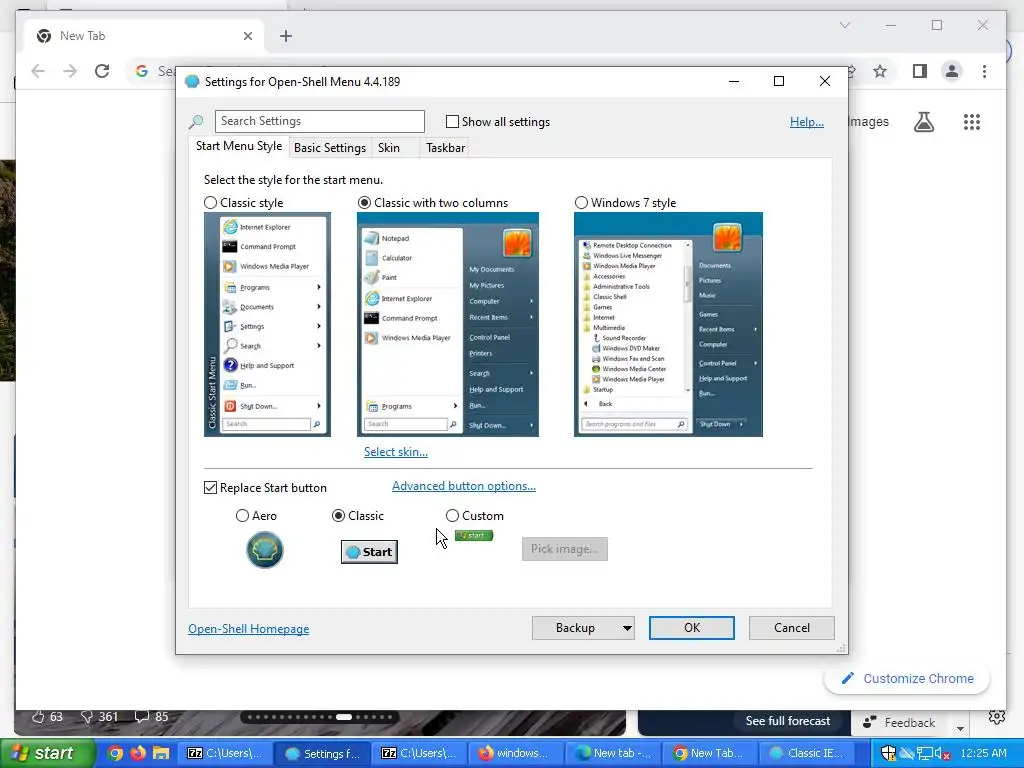Expand the Chrome tab search chevron
The height and width of the screenshot is (768, 1024).
(844, 25)
